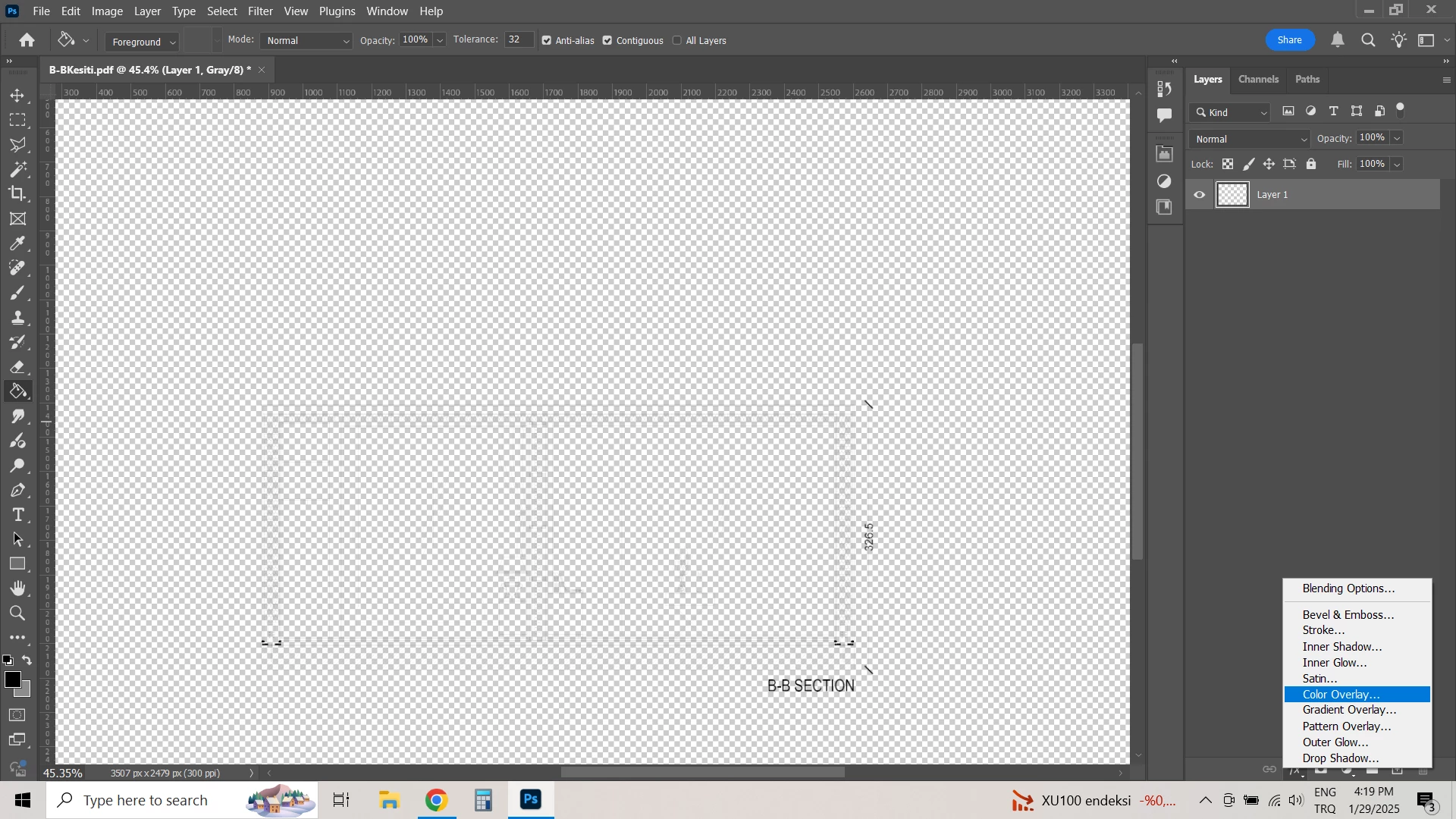Enable the All Layers checkbox
The height and width of the screenshot is (819, 1456).
pos(677,41)
